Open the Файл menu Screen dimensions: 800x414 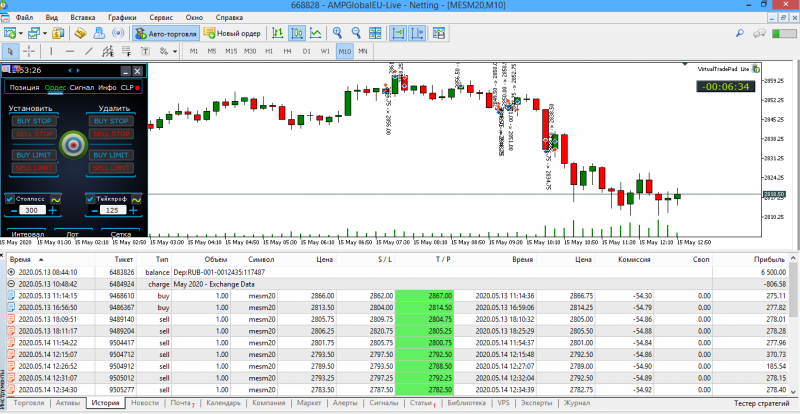coord(24,17)
